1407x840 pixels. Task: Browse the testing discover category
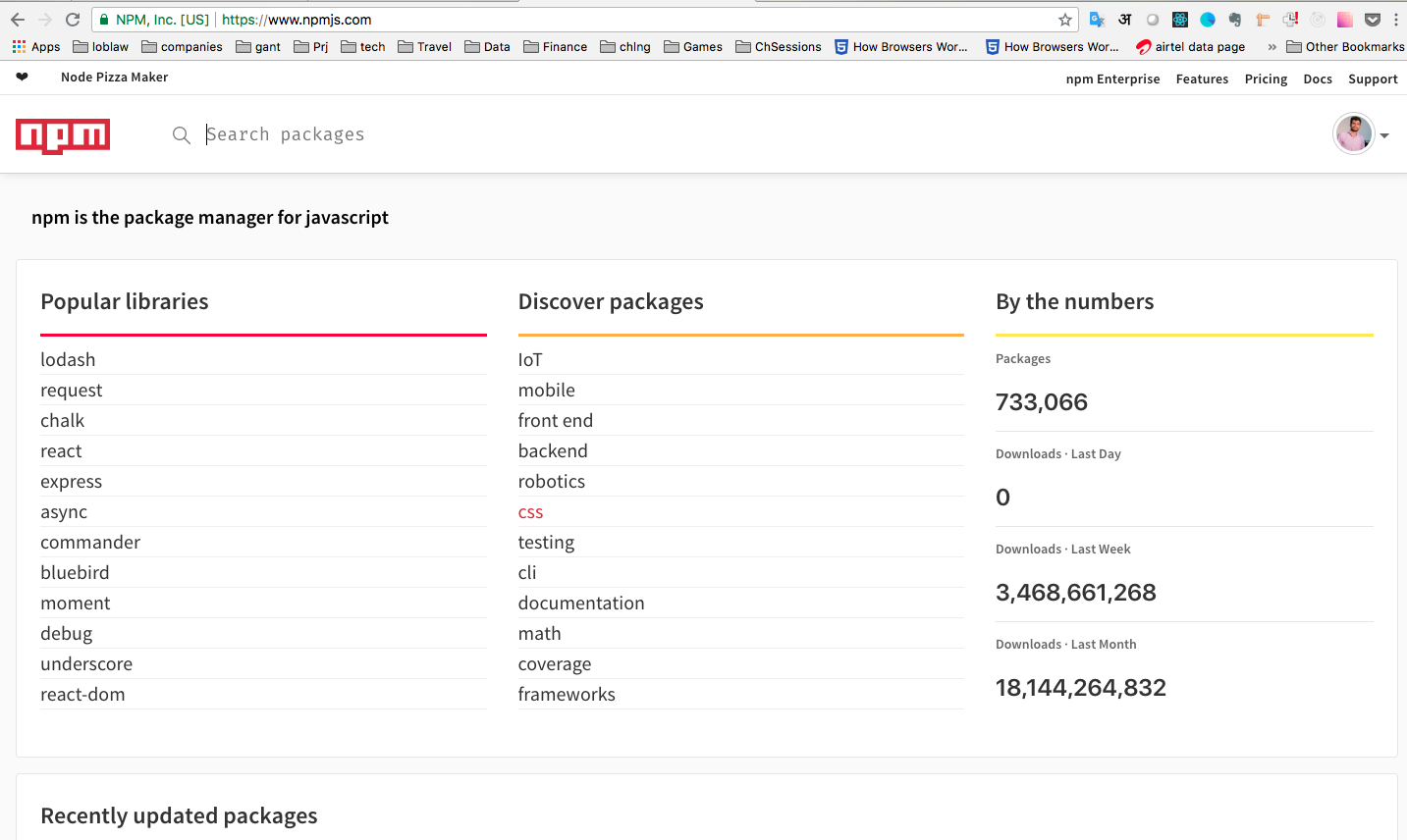546,543
